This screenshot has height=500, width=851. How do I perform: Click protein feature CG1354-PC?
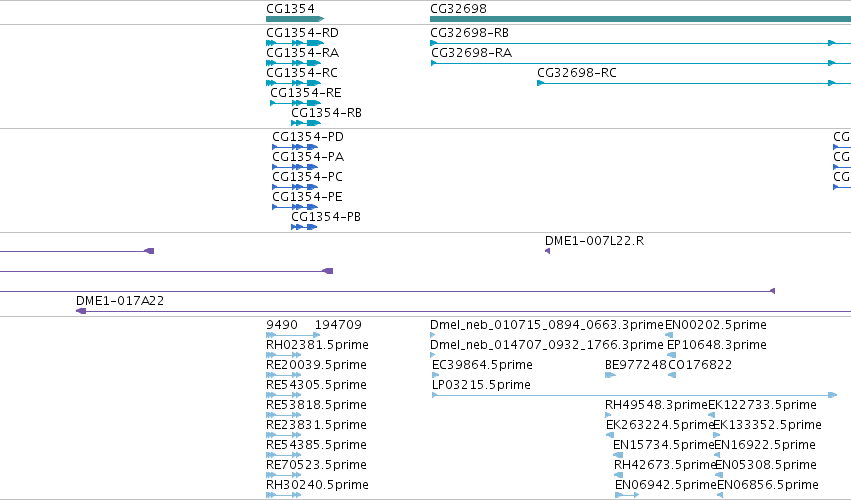click(307, 177)
